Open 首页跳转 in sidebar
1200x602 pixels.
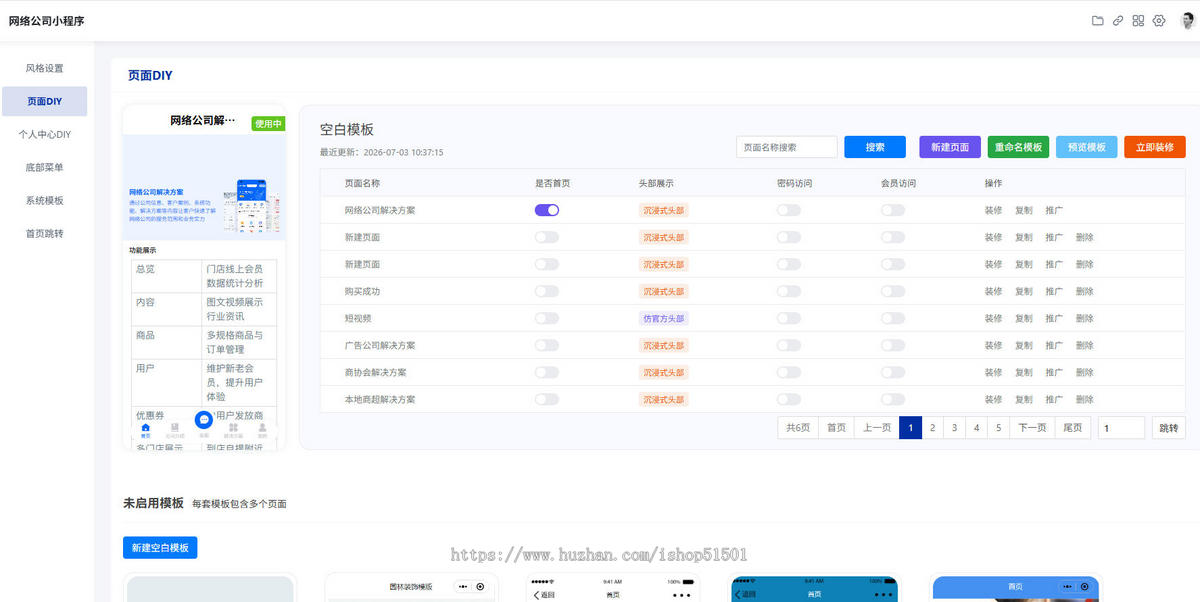44,233
